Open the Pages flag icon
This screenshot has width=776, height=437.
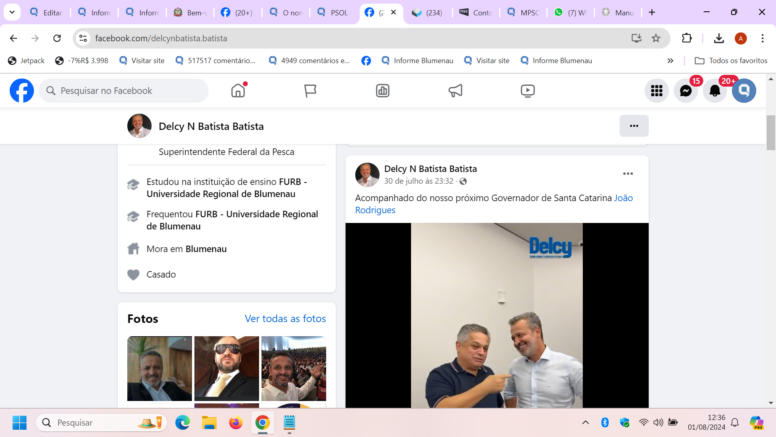[x=310, y=91]
